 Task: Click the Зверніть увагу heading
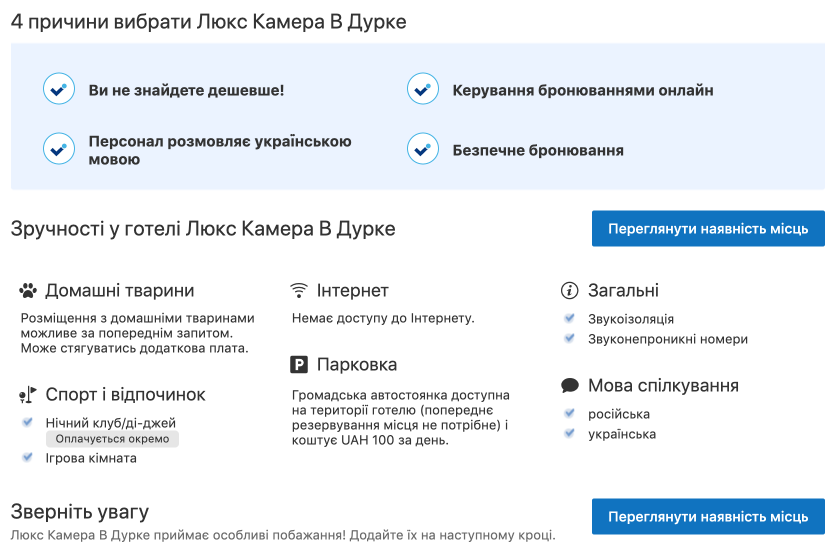pos(80,512)
